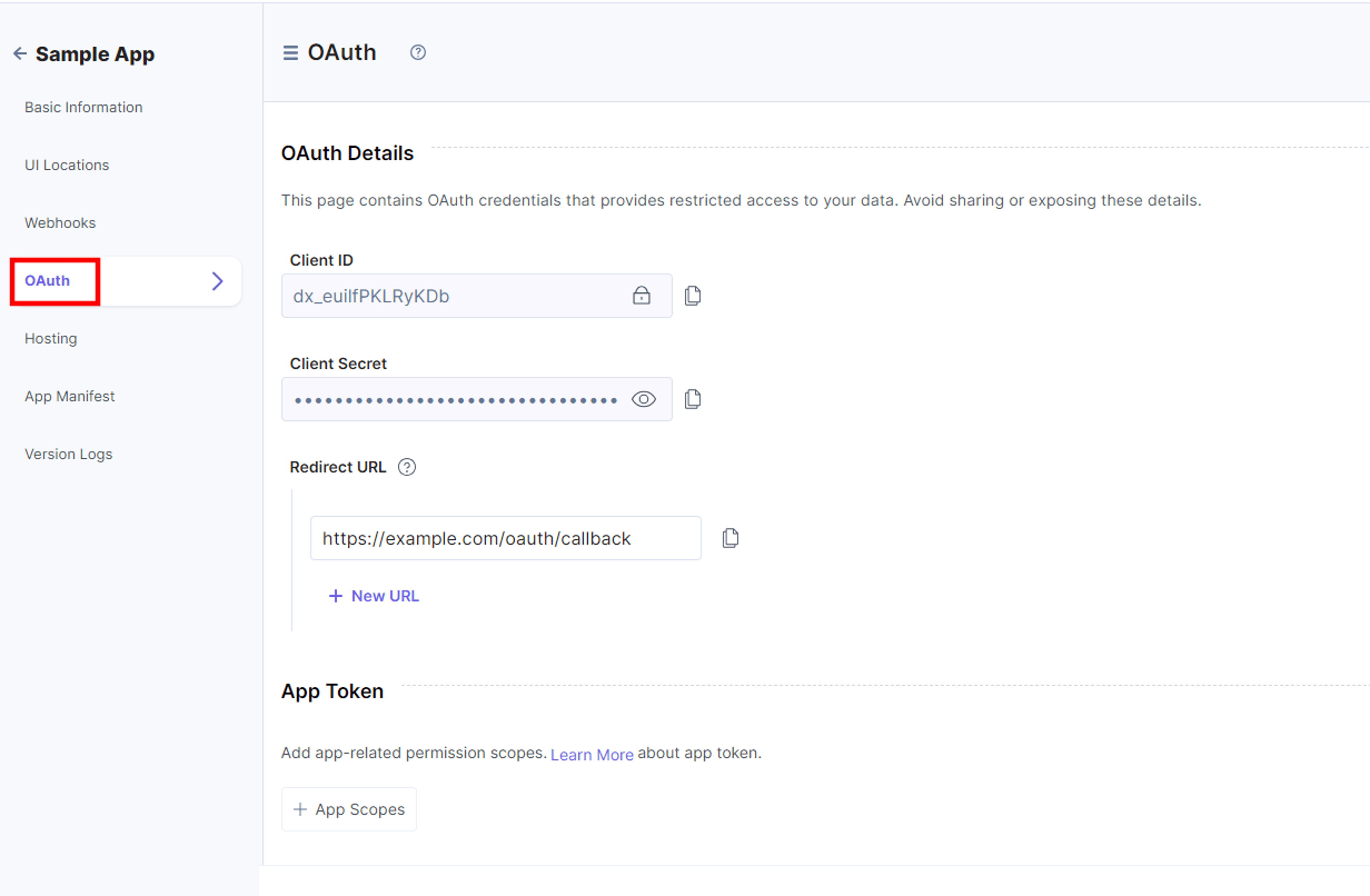Screen dimensions: 1370x896
Task: Open App Manifest section
Action: 70,397
